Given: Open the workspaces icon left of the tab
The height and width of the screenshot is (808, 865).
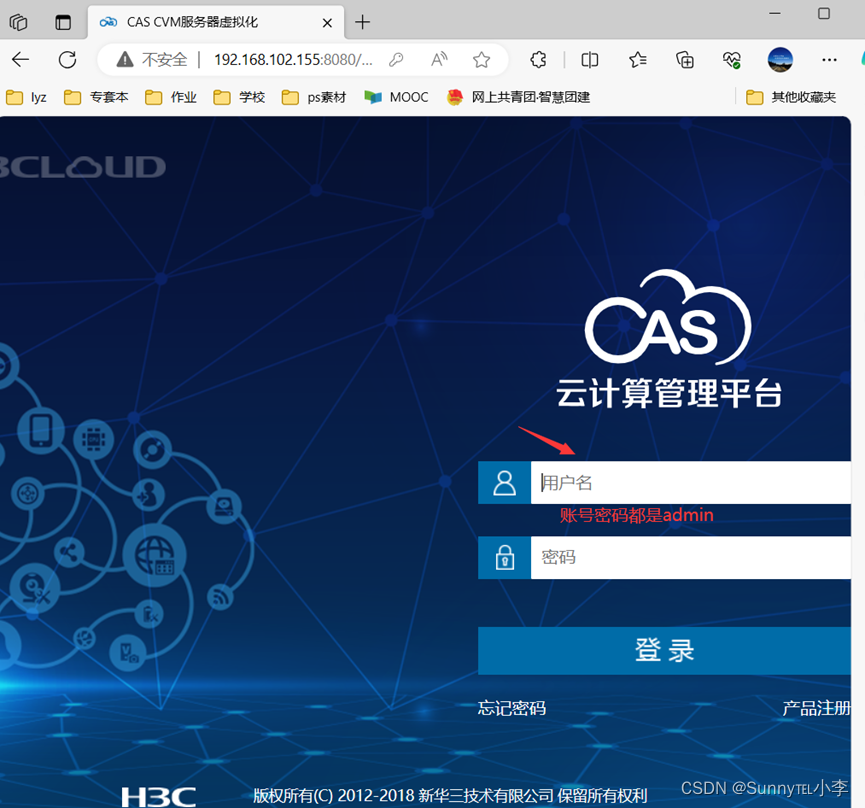Looking at the screenshot, I should click(x=18, y=21).
